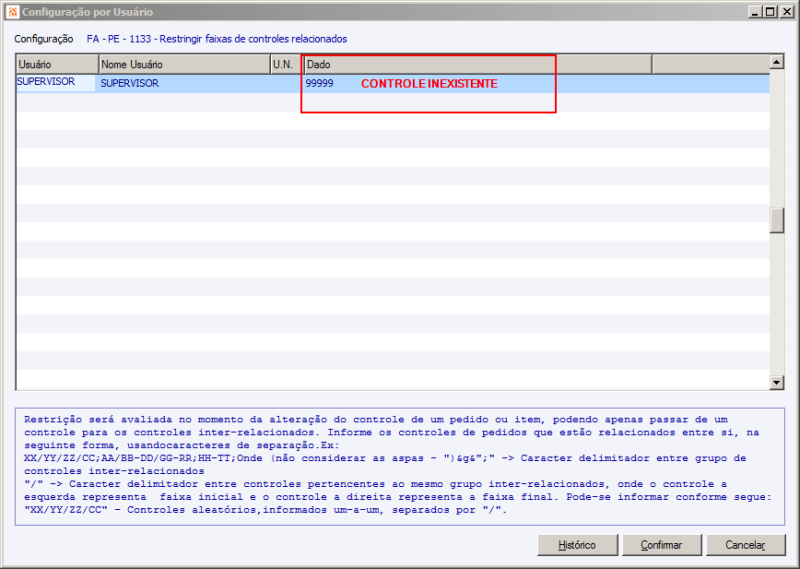
Task: Click the Usuário column header
Action: tap(57, 64)
